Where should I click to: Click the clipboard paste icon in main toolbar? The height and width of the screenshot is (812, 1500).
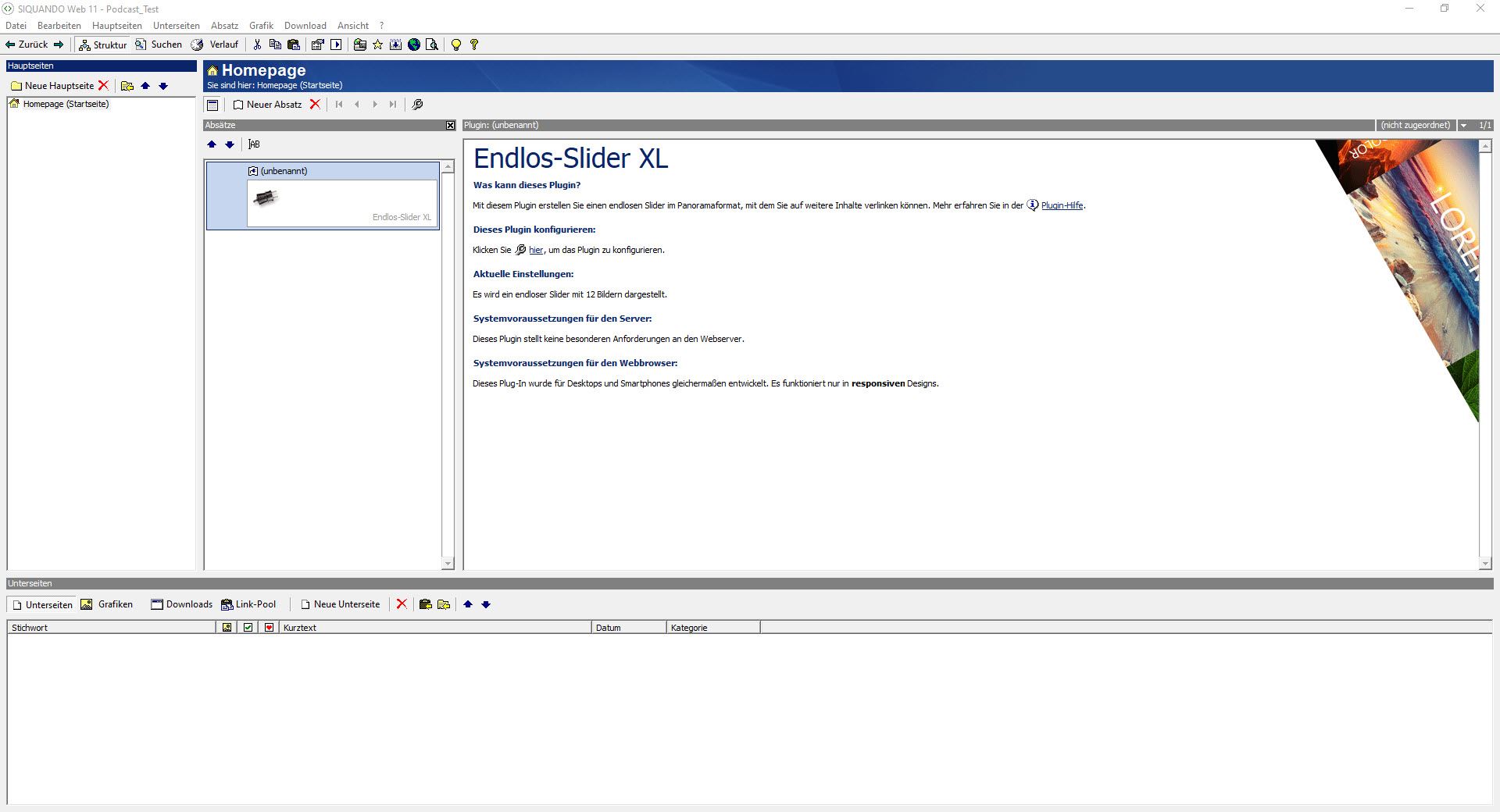coord(294,45)
